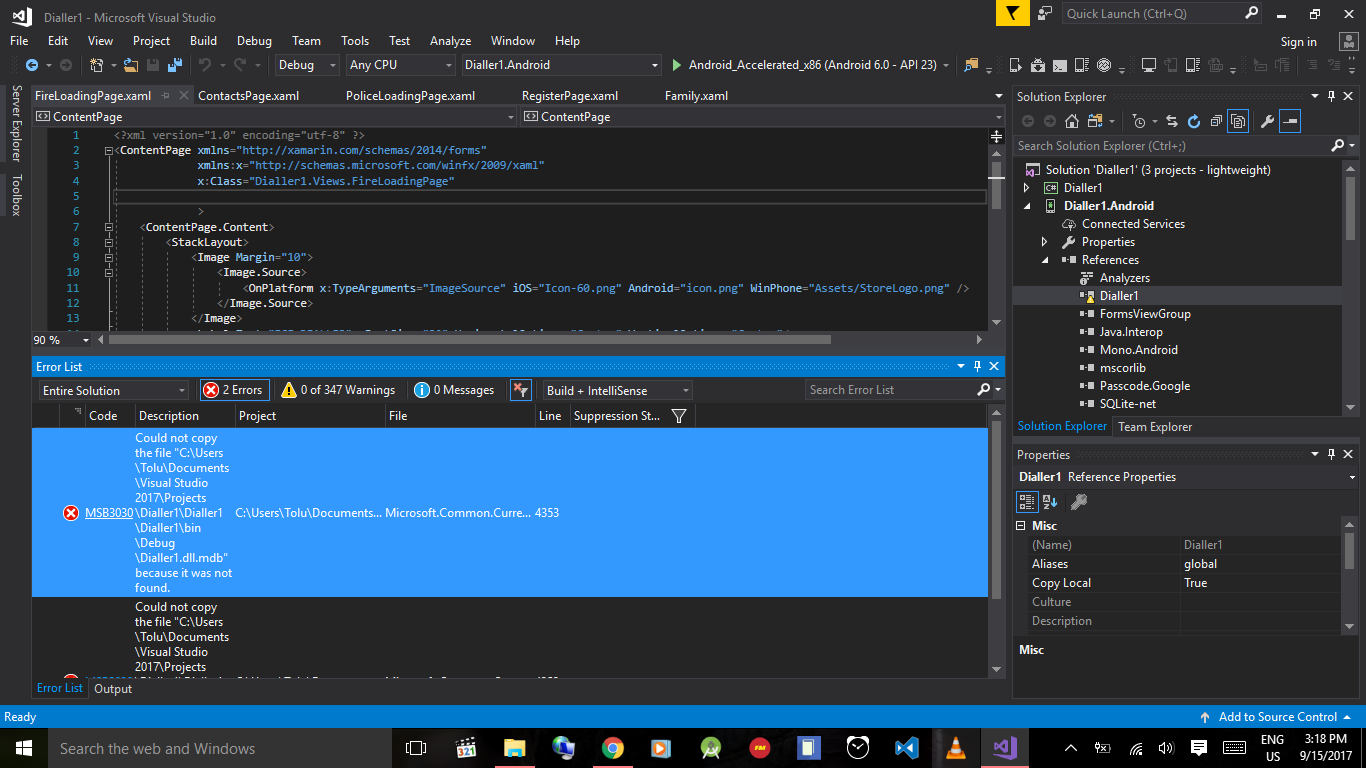This screenshot has width=1366, height=768.
Task: Open Chrome from the Windows taskbar
Action: pos(613,748)
